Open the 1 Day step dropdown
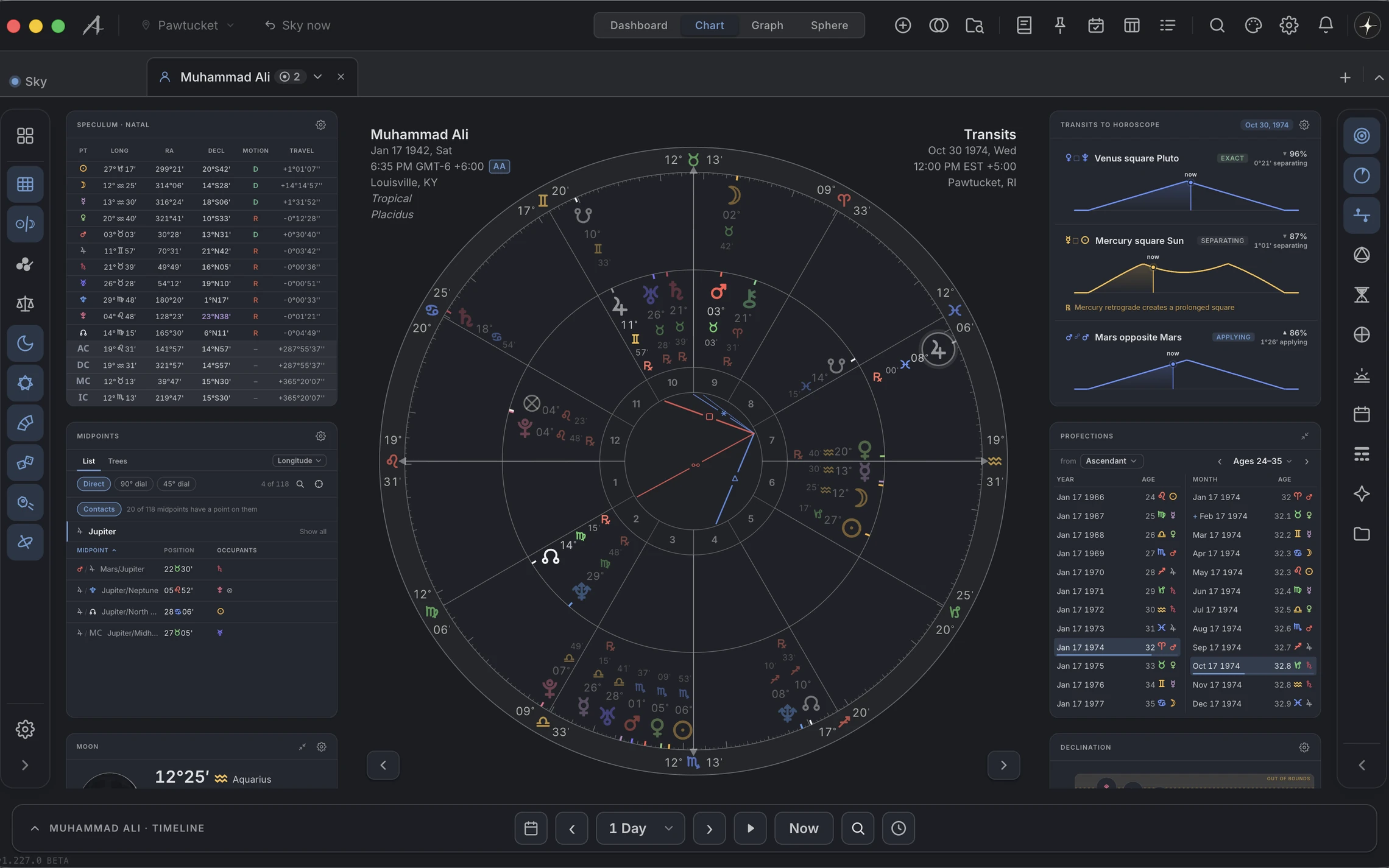The height and width of the screenshot is (868, 1389). pos(640,828)
